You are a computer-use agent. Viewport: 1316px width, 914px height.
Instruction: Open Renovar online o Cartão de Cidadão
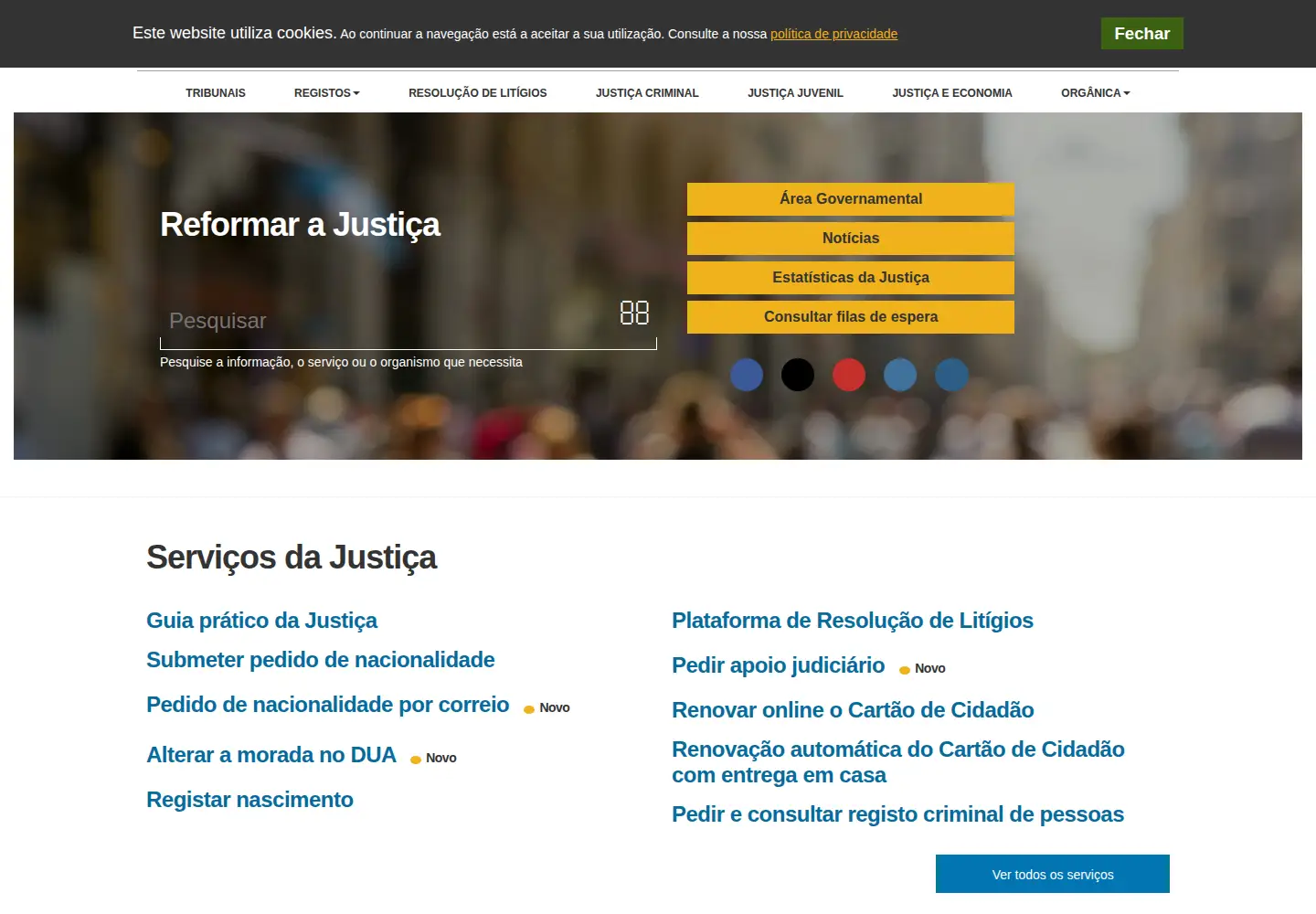853,710
